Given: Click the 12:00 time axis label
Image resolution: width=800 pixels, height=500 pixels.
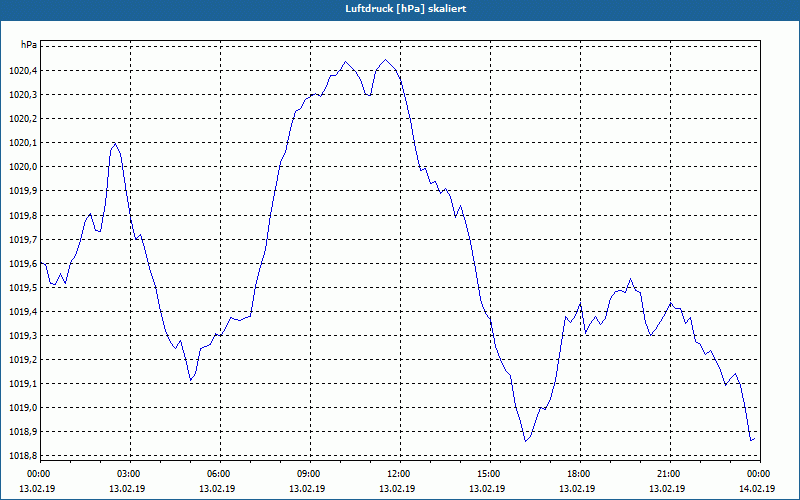Looking at the screenshot, I should tap(398, 474).
